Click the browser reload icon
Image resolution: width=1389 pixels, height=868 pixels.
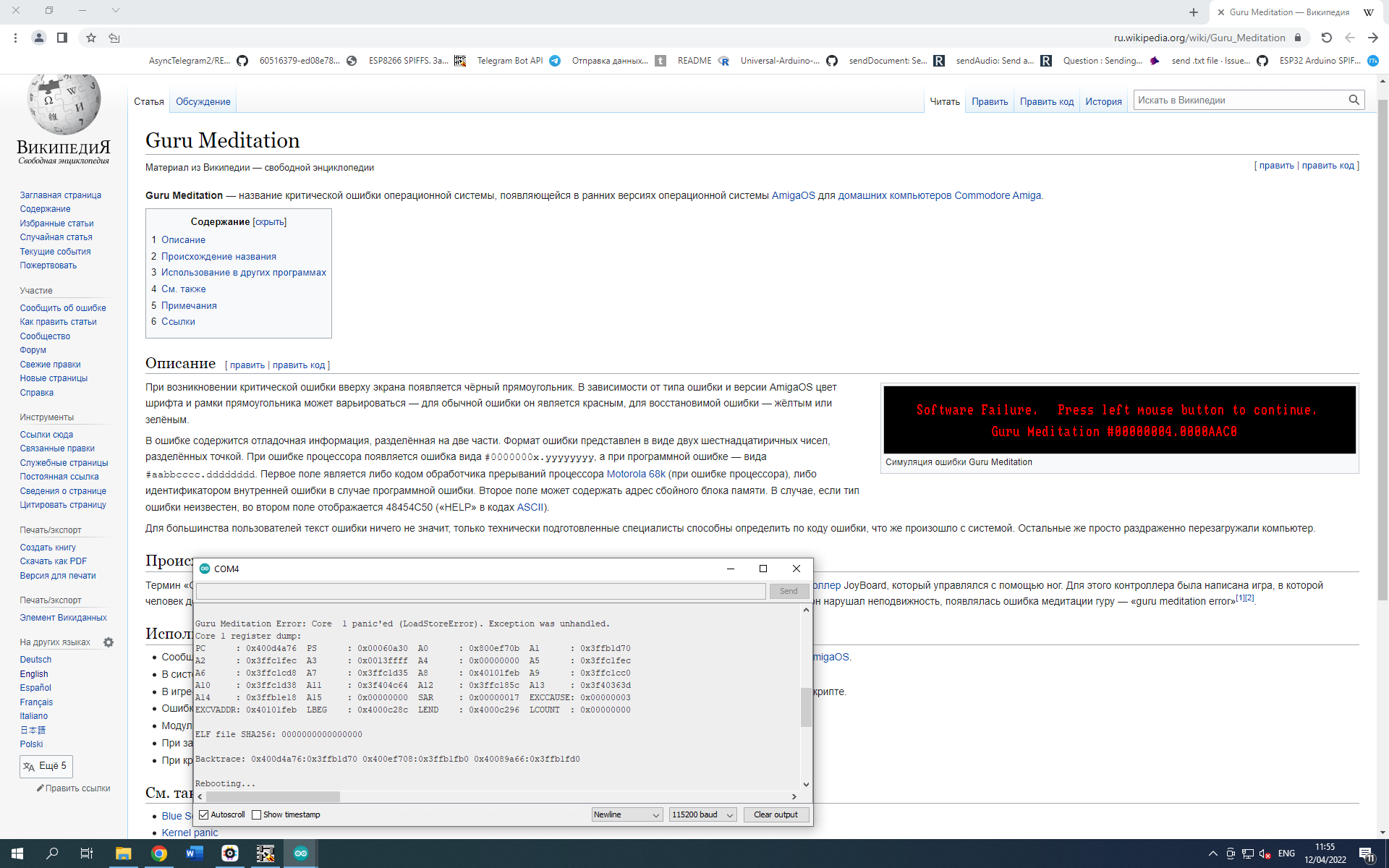tap(1326, 38)
